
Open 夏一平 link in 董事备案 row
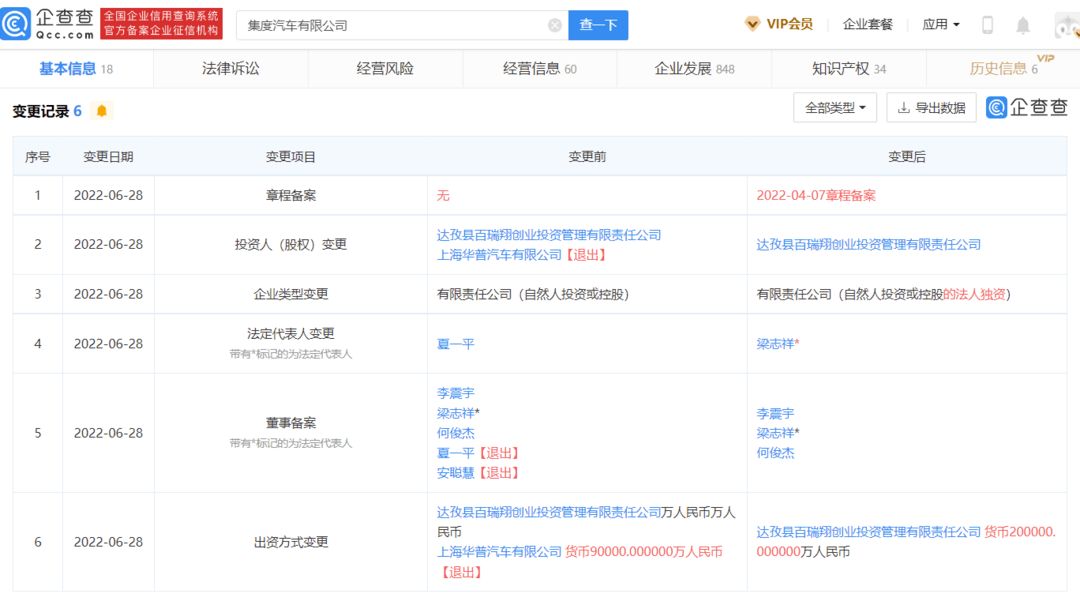(455, 453)
